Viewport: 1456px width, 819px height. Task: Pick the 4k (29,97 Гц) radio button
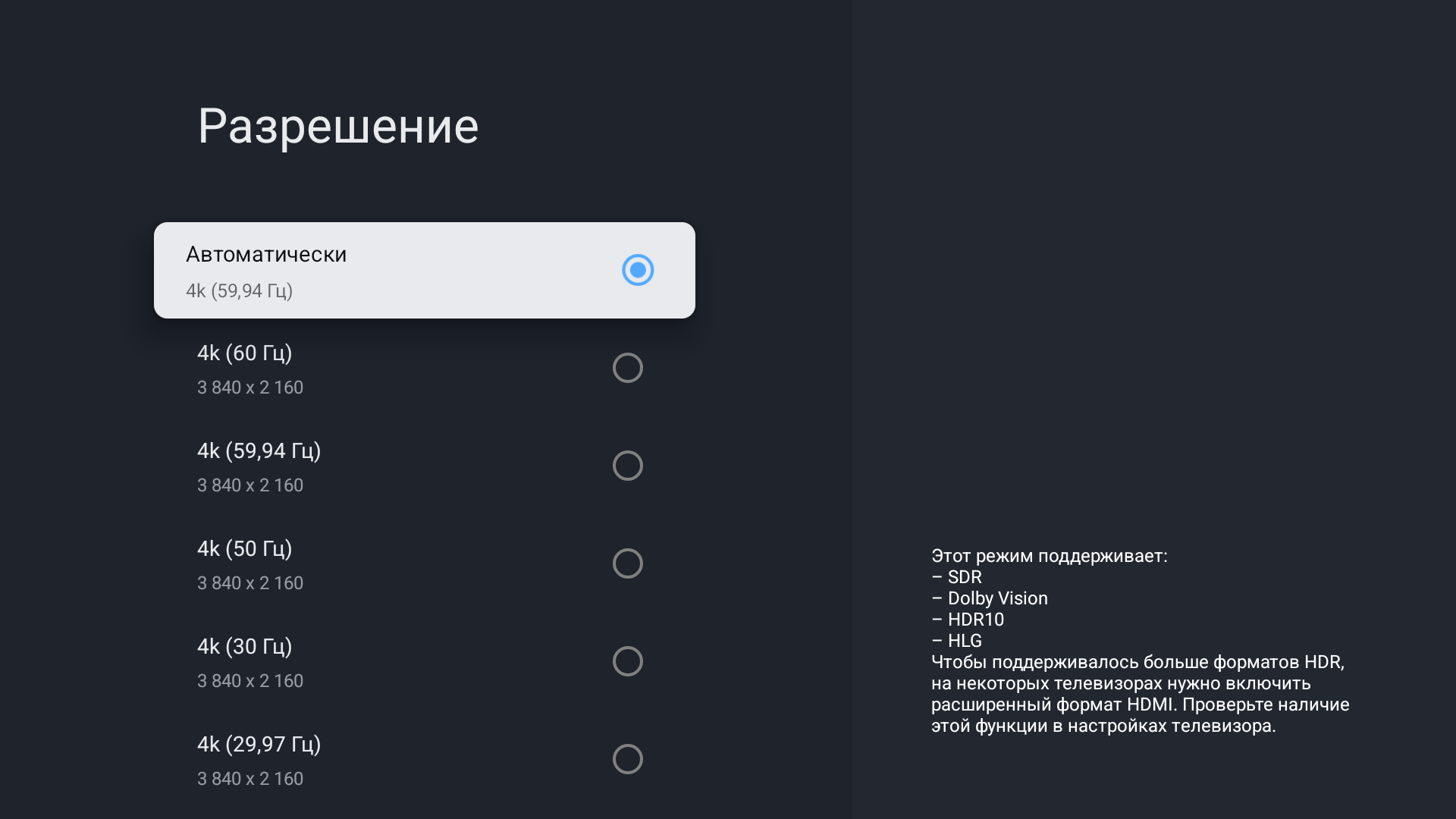click(x=628, y=759)
